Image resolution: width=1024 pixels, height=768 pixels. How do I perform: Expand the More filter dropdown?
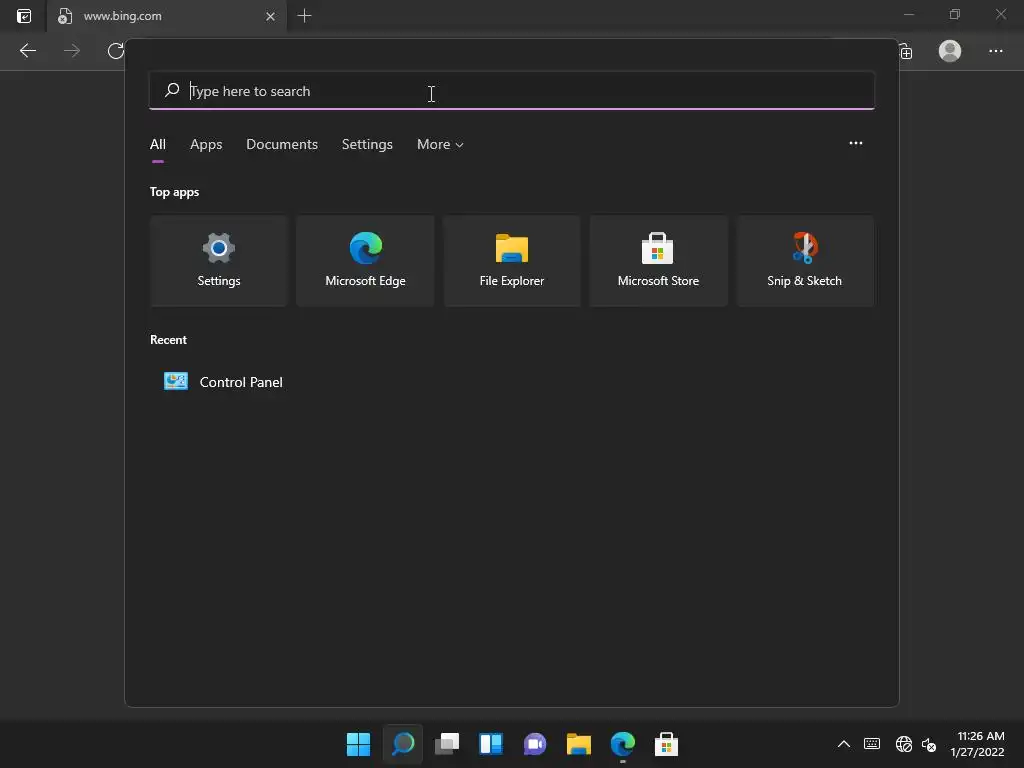[440, 144]
